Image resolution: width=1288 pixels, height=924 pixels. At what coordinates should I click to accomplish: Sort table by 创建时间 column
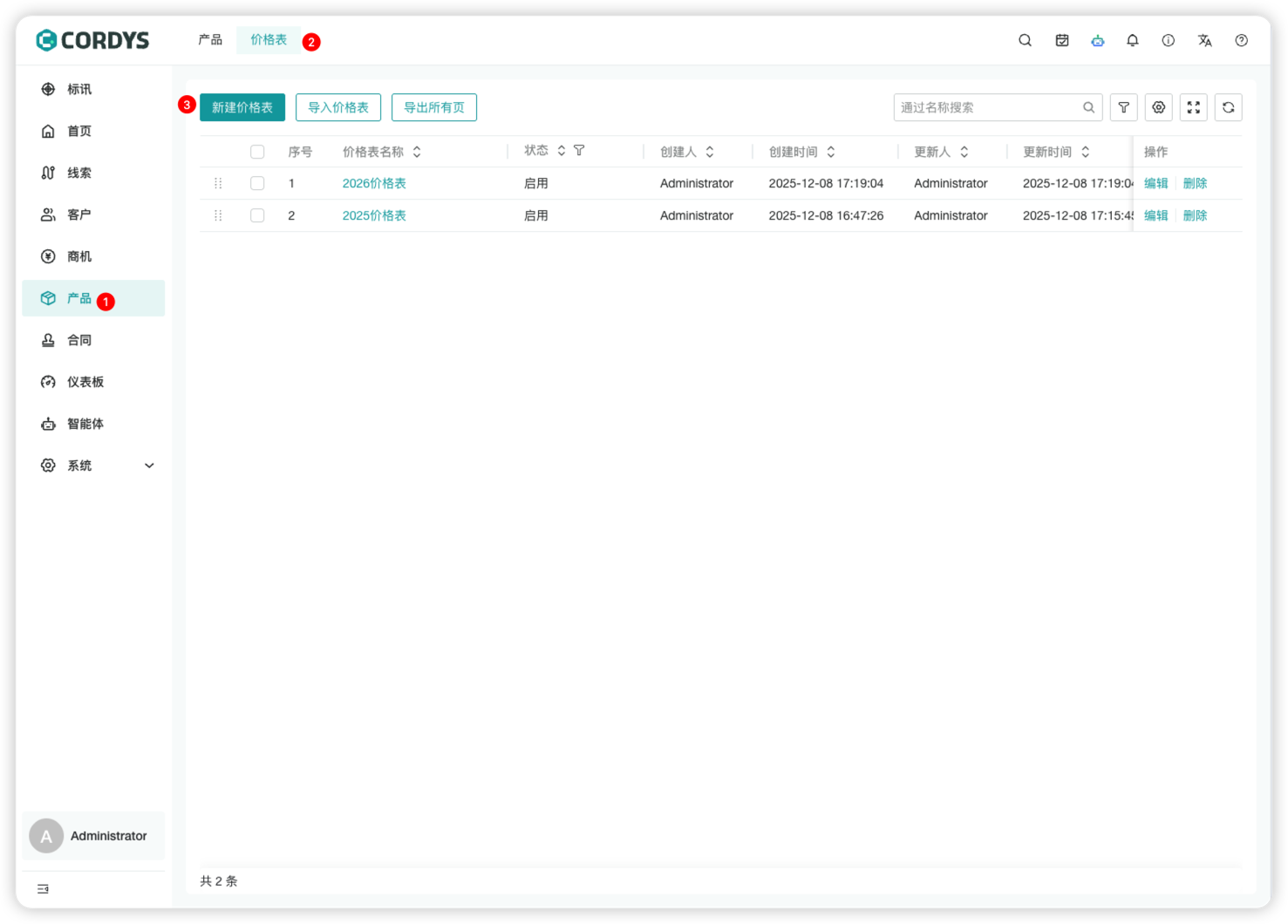830,152
